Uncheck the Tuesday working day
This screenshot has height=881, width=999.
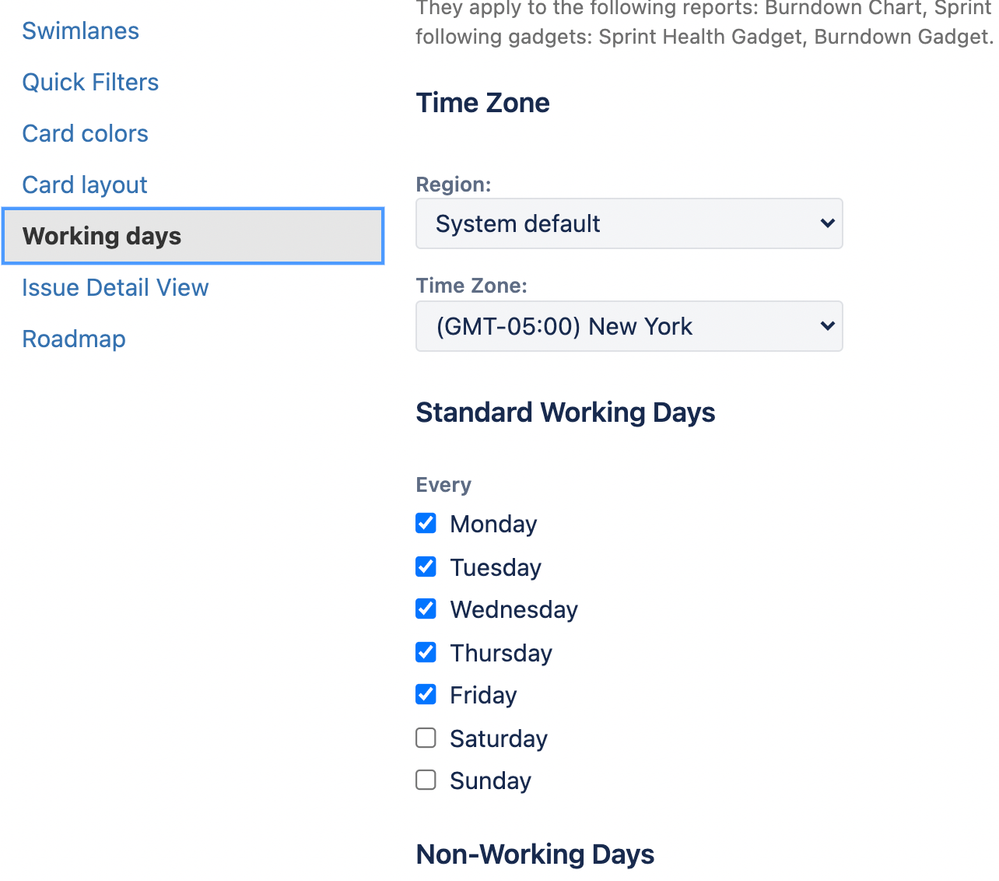point(426,567)
